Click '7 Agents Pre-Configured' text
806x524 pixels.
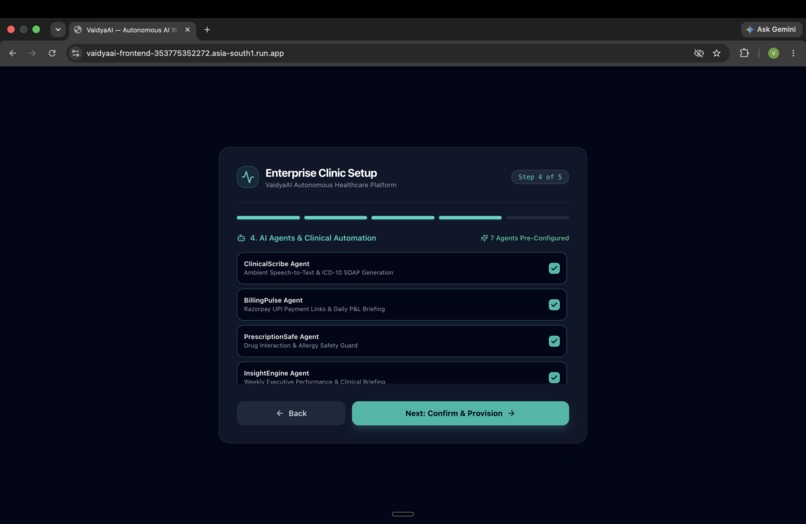[529, 238]
